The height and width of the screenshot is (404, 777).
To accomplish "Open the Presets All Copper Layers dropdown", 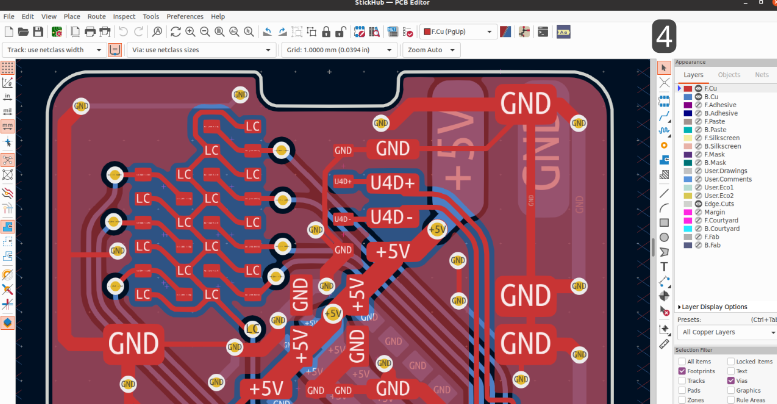I will click(727, 331).
